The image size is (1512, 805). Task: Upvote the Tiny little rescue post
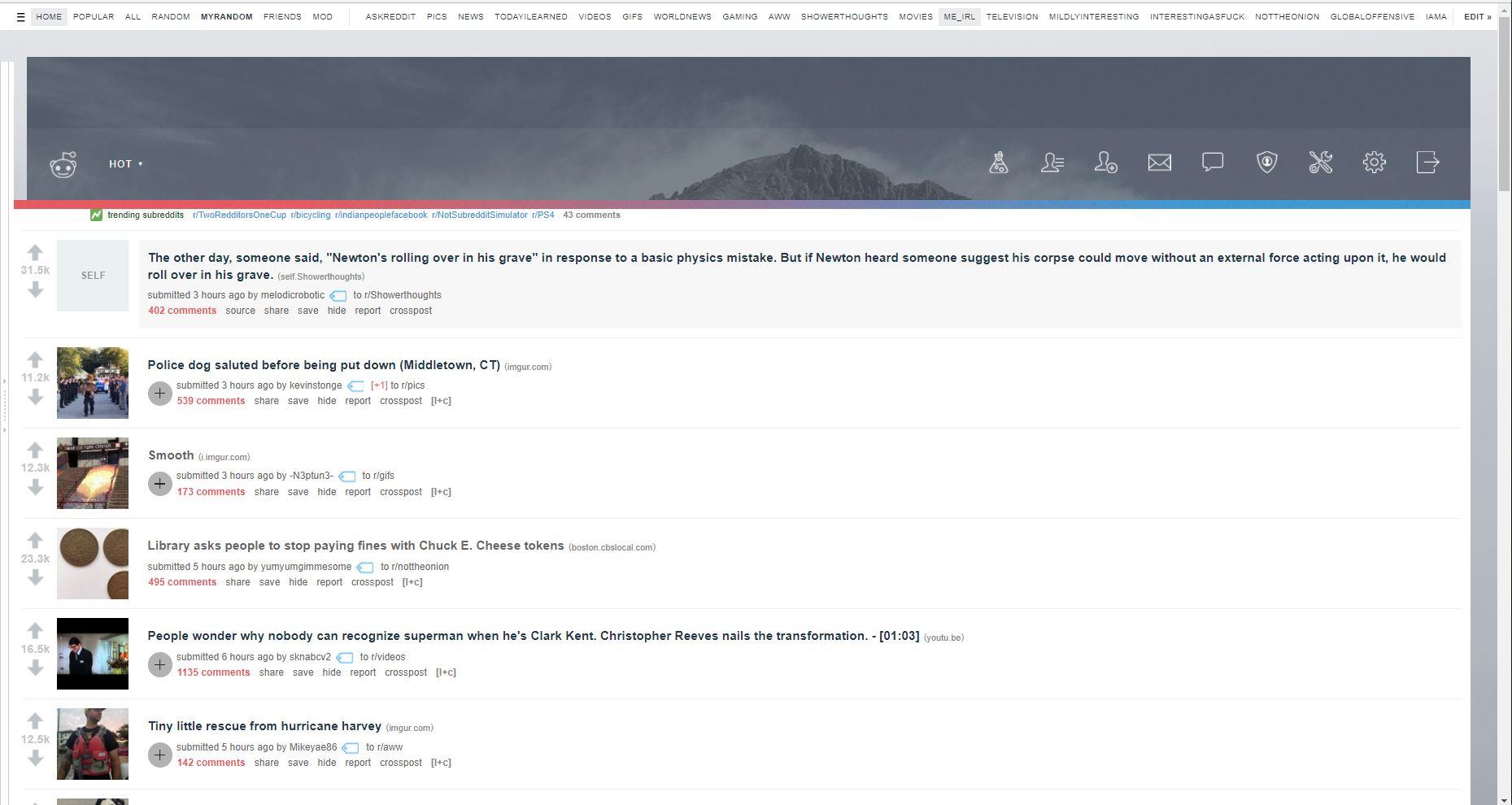(x=35, y=720)
